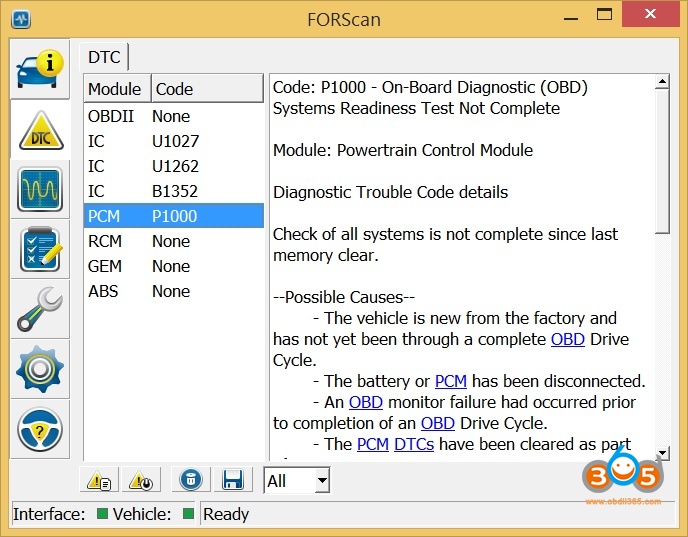Screen dimensions: 688x537
Task: Select the GEM None row
Action: pyautogui.click(x=174, y=266)
